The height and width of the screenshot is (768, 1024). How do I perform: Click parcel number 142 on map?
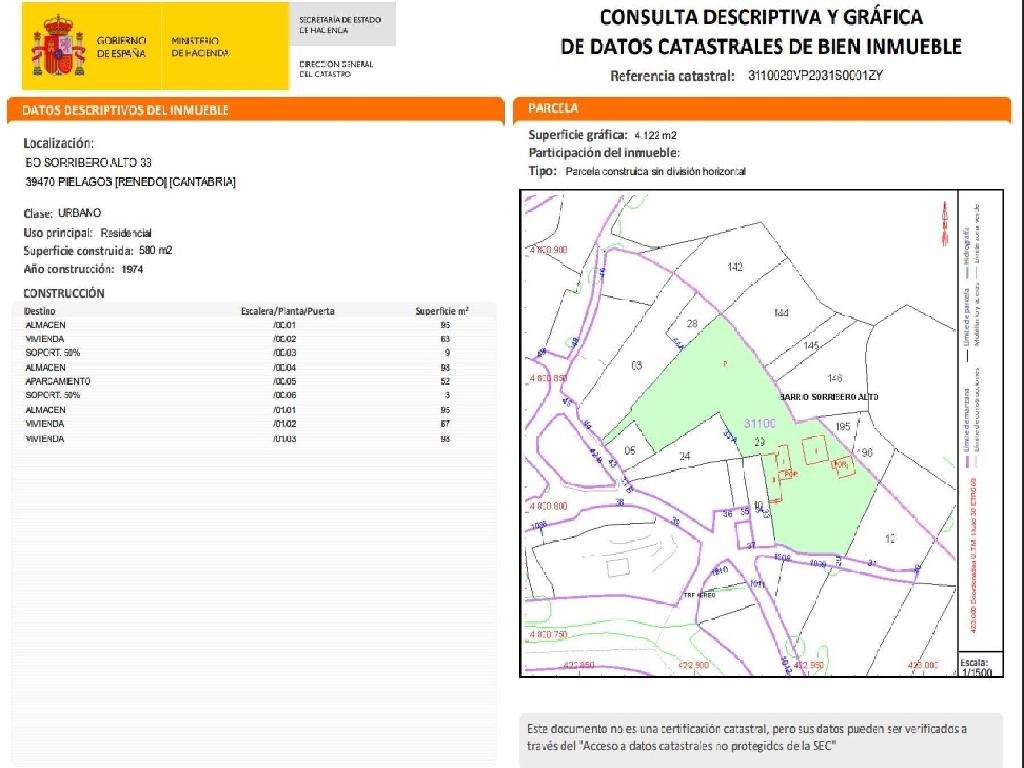[x=735, y=266]
